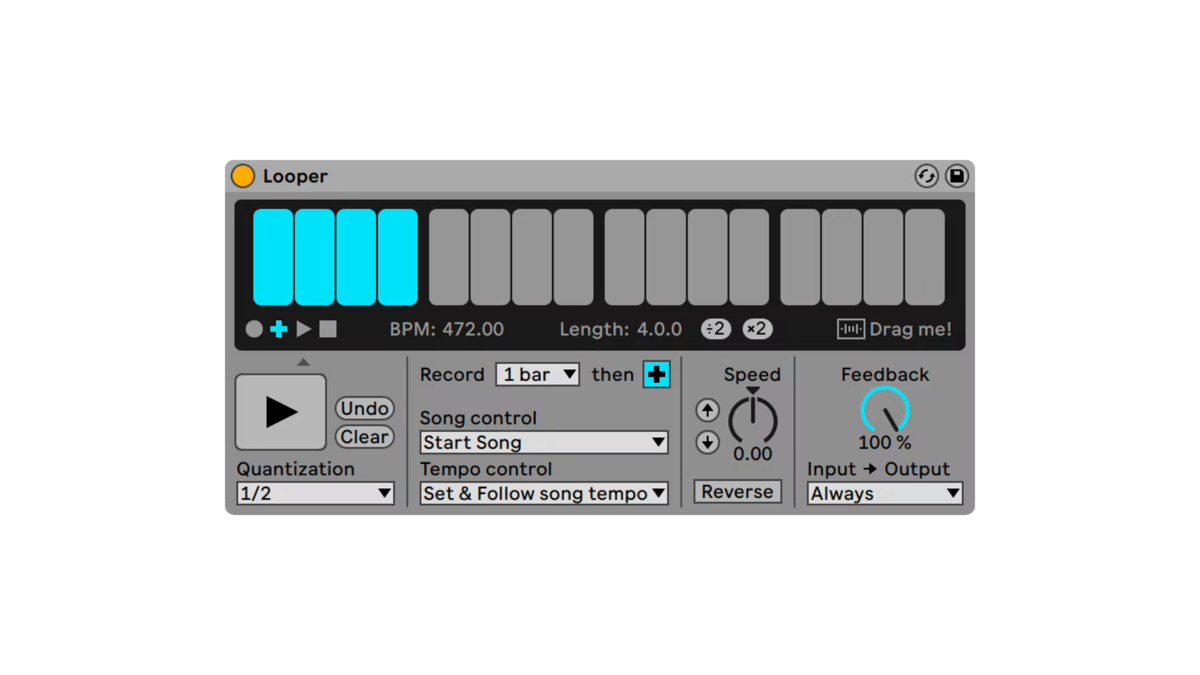Click the Speed up arrow button
This screenshot has width=1200, height=675.
[x=707, y=410]
